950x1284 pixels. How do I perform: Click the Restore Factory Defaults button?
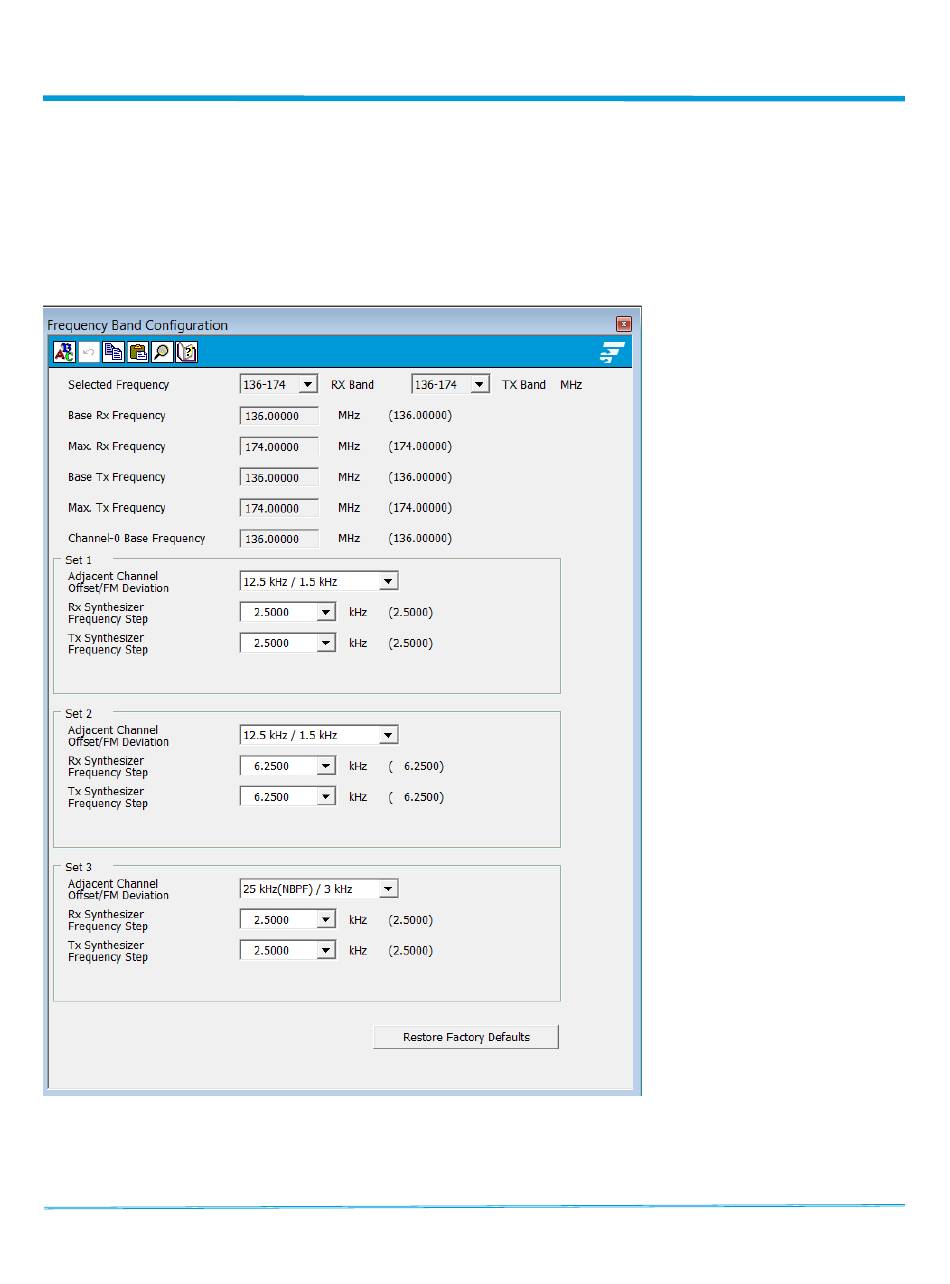[x=466, y=1037]
